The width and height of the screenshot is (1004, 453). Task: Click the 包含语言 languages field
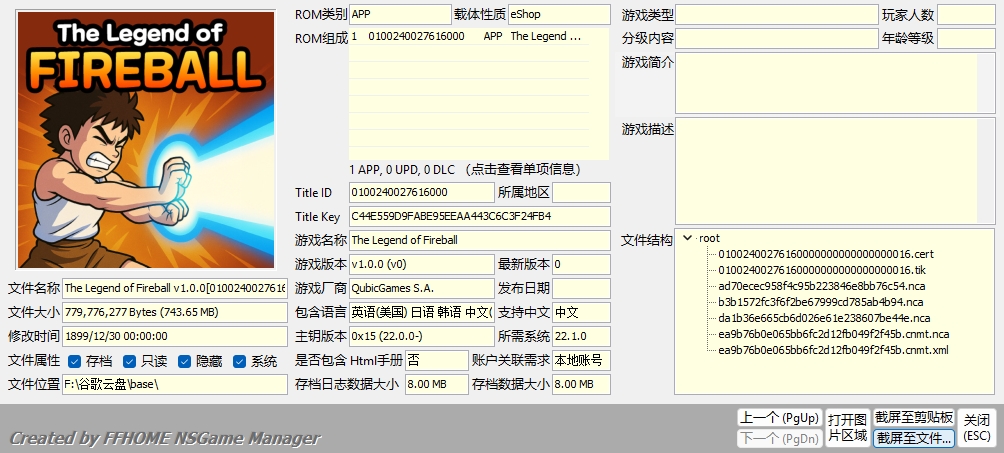422,312
